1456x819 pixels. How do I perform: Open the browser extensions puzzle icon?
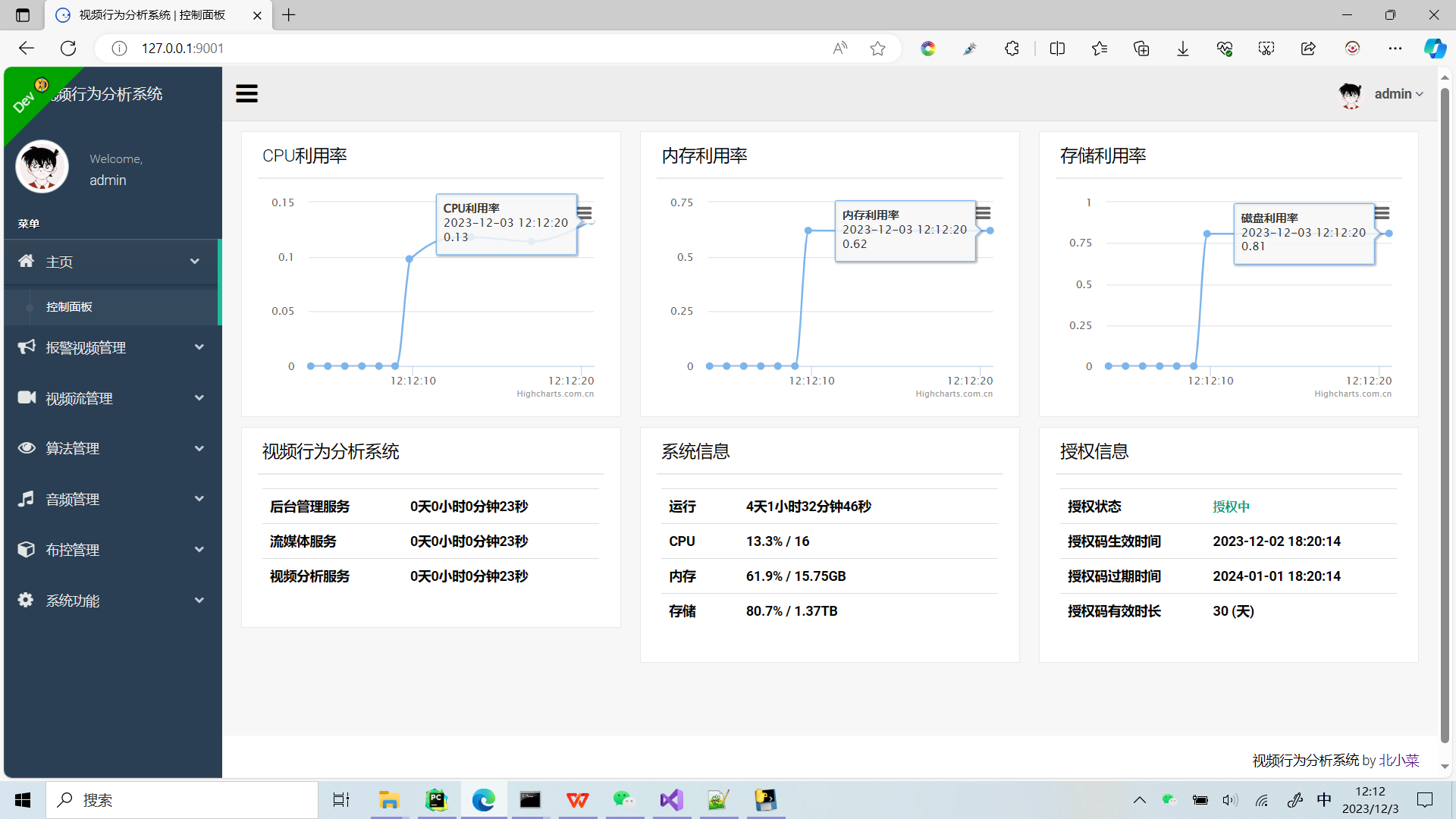click(1012, 49)
